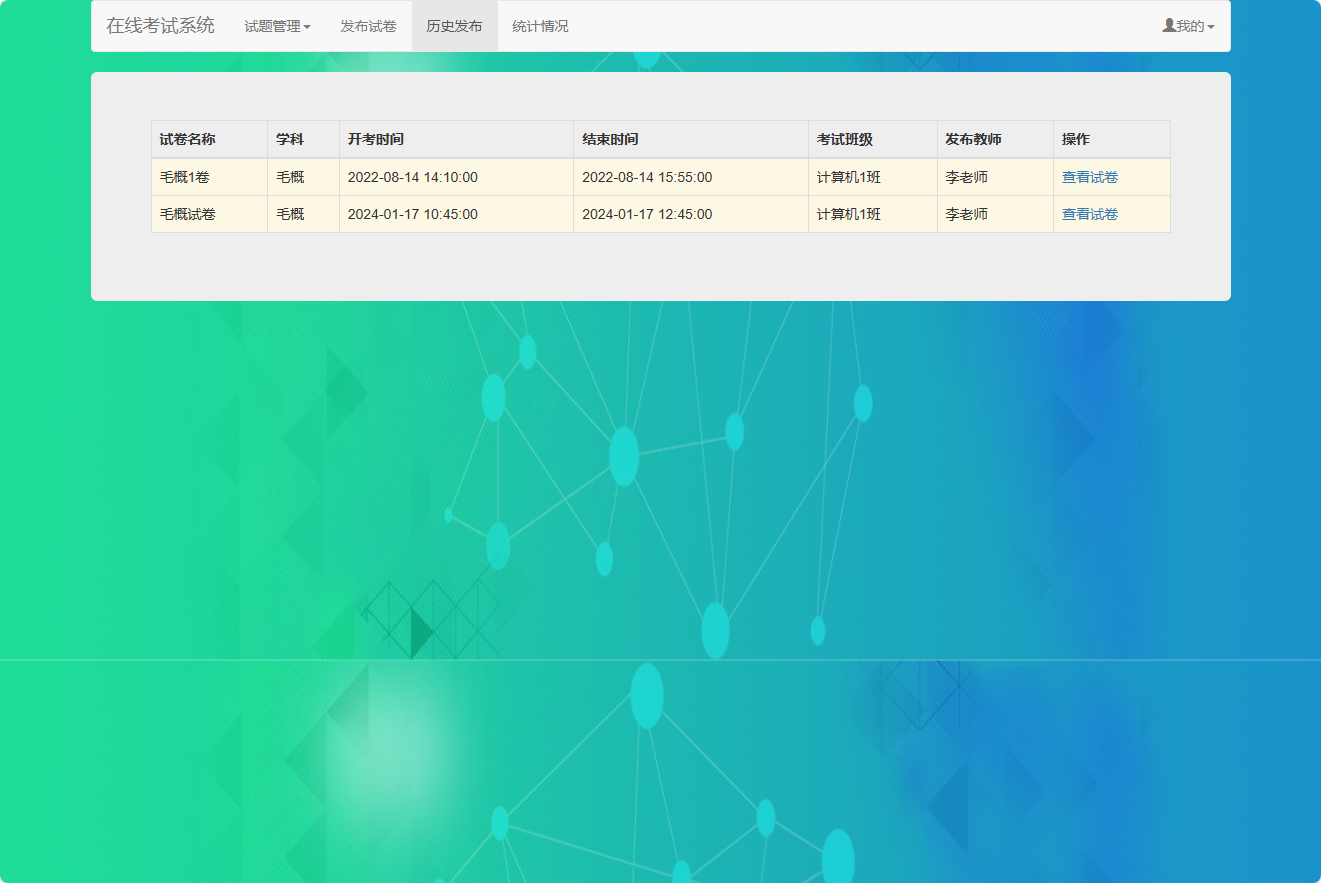Click the 结束时间 column header
Screen dimensions: 1321x883
[608, 139]
